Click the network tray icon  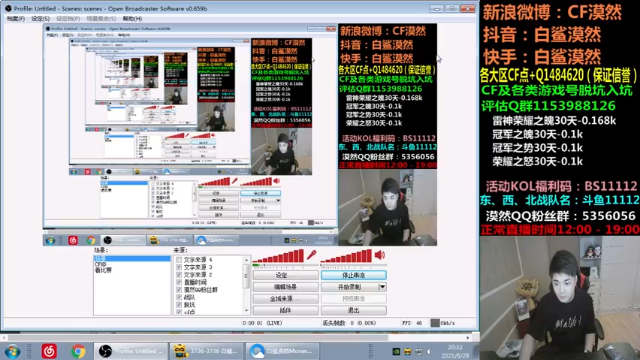click(419, 351)
